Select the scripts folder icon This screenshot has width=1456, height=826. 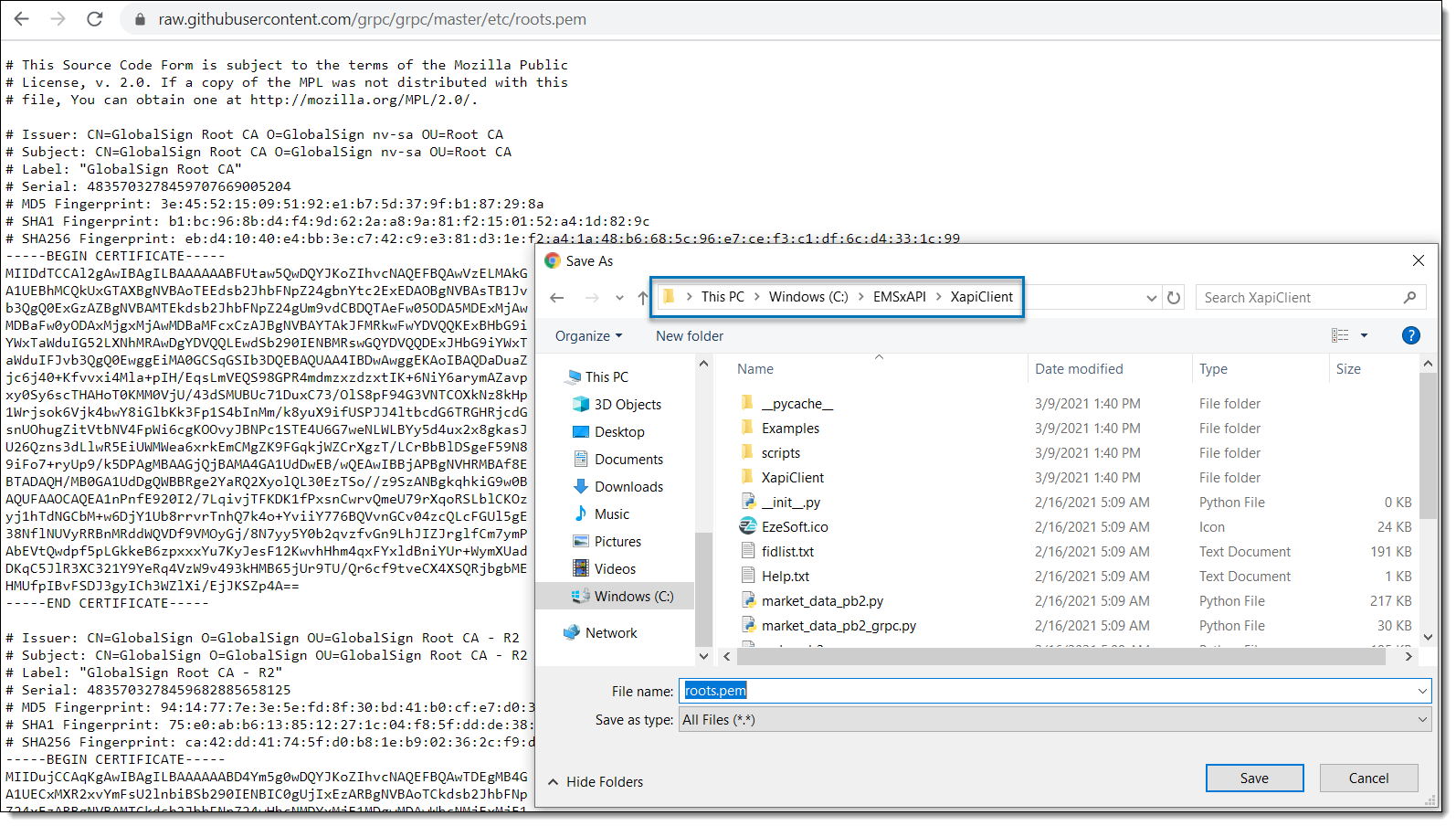pyautogui.click(x=747, y=452)
